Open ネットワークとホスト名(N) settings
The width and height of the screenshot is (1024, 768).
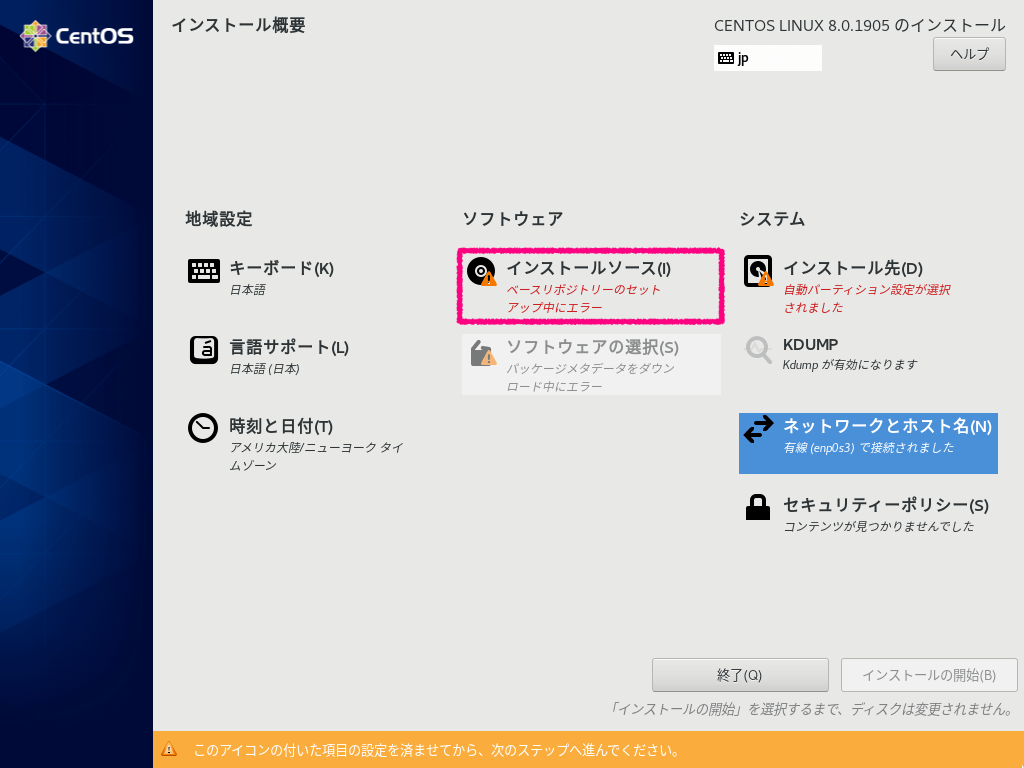coord(869,443)
